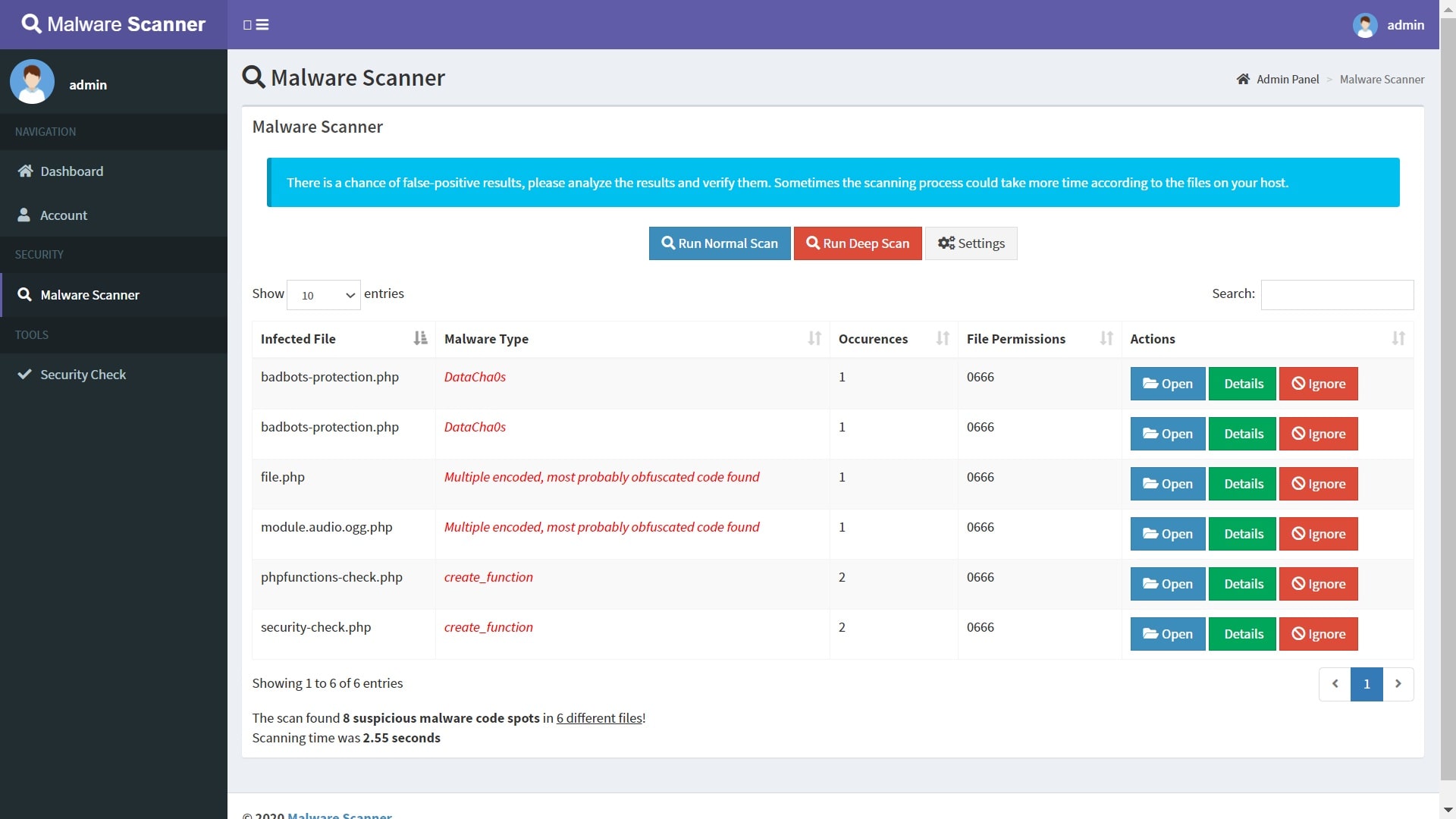The width and height of the screenshot is (1456, 819).
Task: Sort by Infected File column icon
Action: point(420,339)
